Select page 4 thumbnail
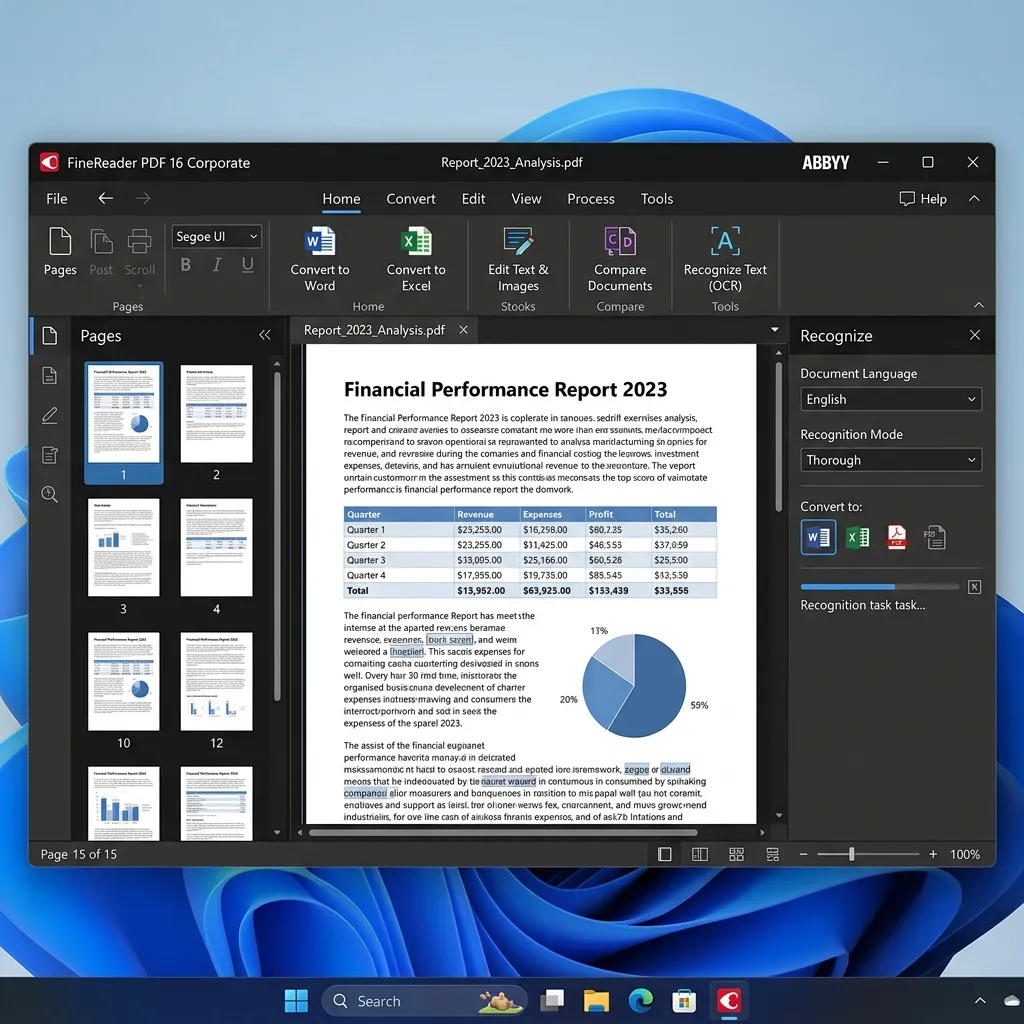 [216, 547]
